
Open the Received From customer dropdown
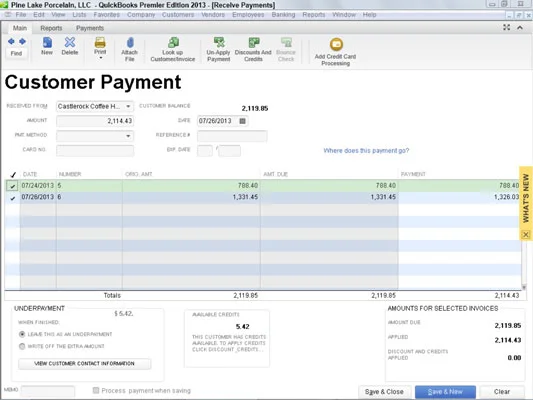tap(128, 106)
